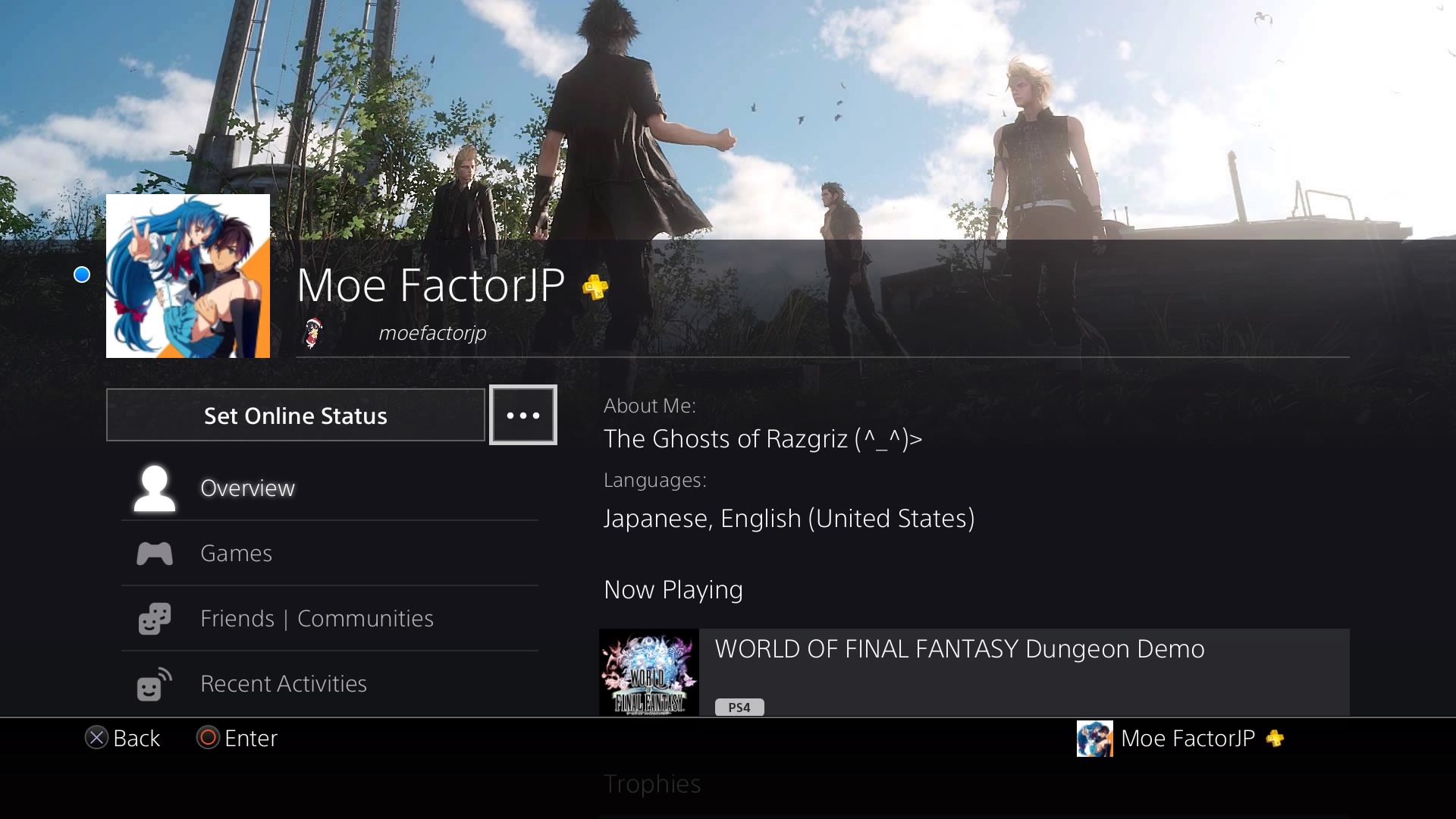Open Recent Activities section
The image size is (1456, 819).
coord(330,684)
